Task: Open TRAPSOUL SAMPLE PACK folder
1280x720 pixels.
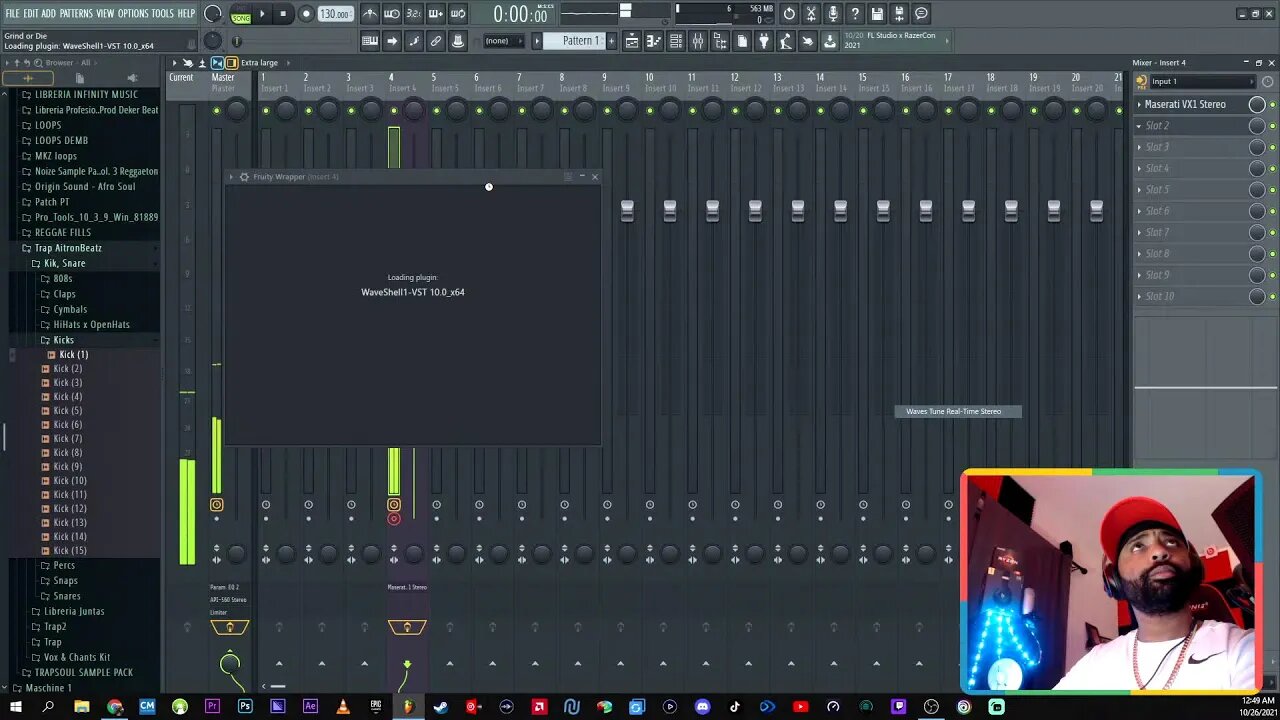Action: [x=78, y=673]
